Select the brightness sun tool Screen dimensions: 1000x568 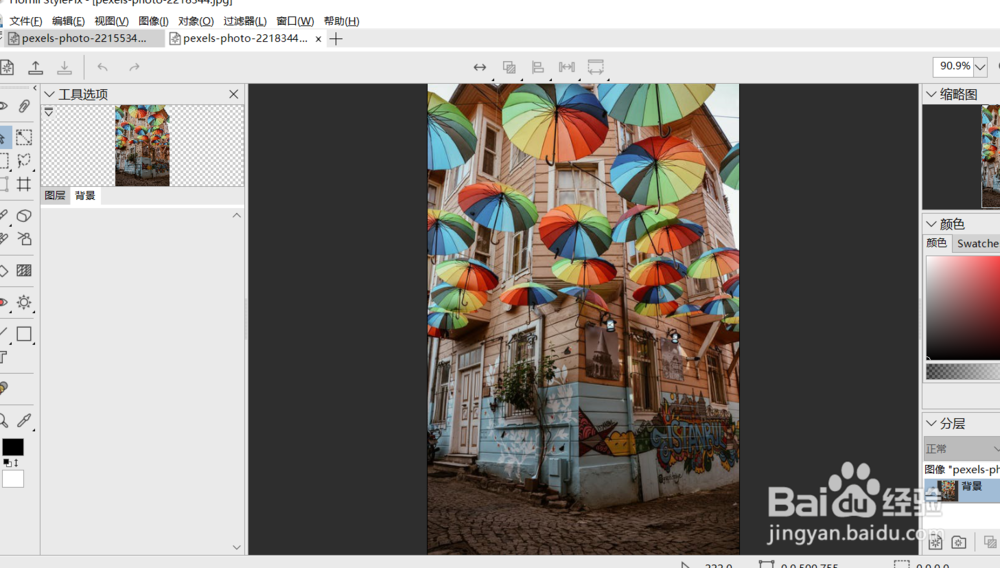tap(24, 302)
